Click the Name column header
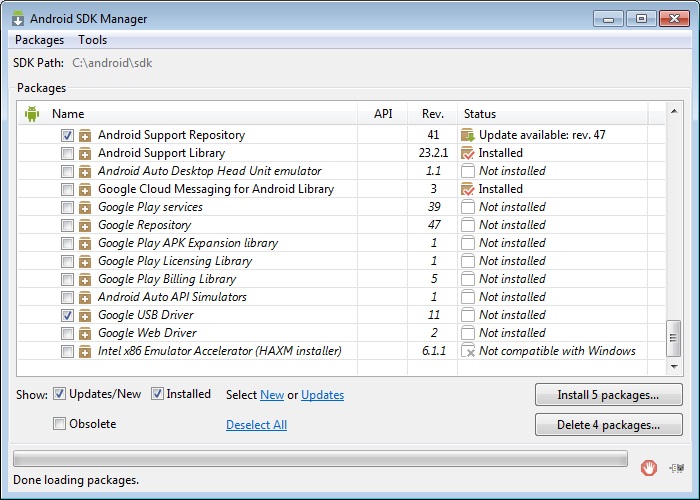This screenshot has height=500, width=700. (68, 114)
